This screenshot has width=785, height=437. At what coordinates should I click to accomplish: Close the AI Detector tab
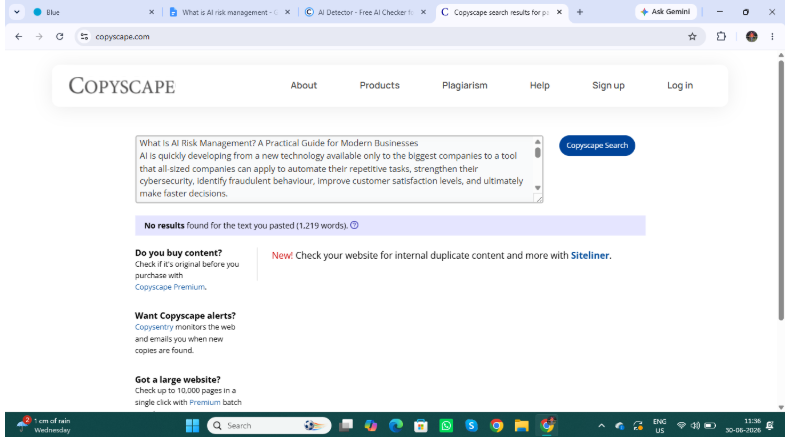click(424, 12)
